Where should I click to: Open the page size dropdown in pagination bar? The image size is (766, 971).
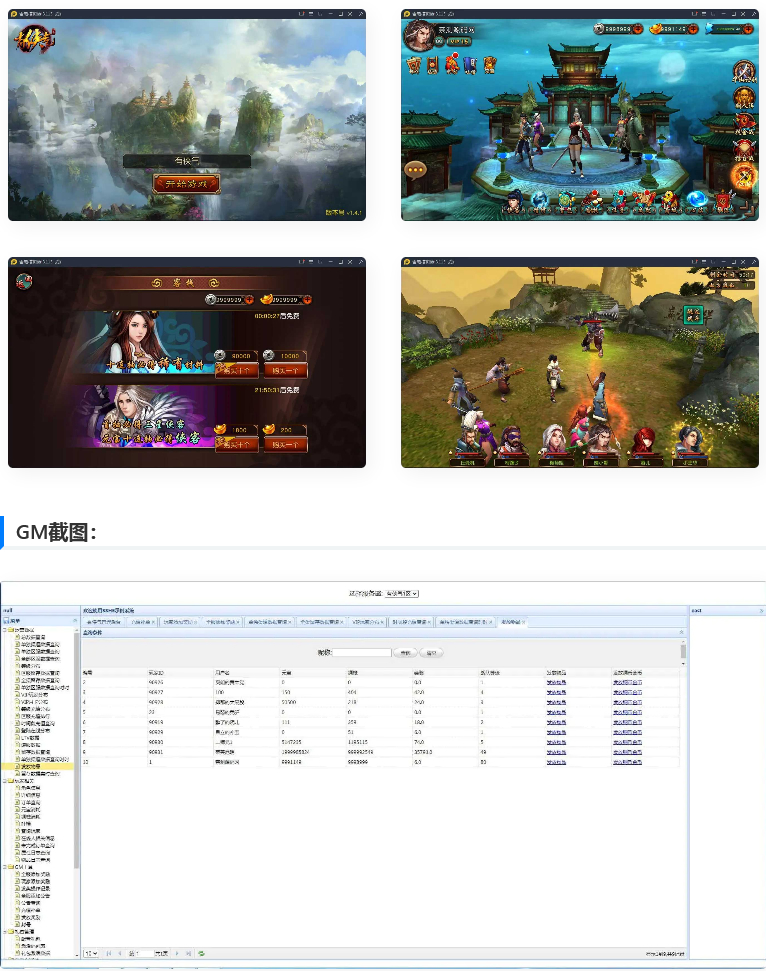point(91,953)
